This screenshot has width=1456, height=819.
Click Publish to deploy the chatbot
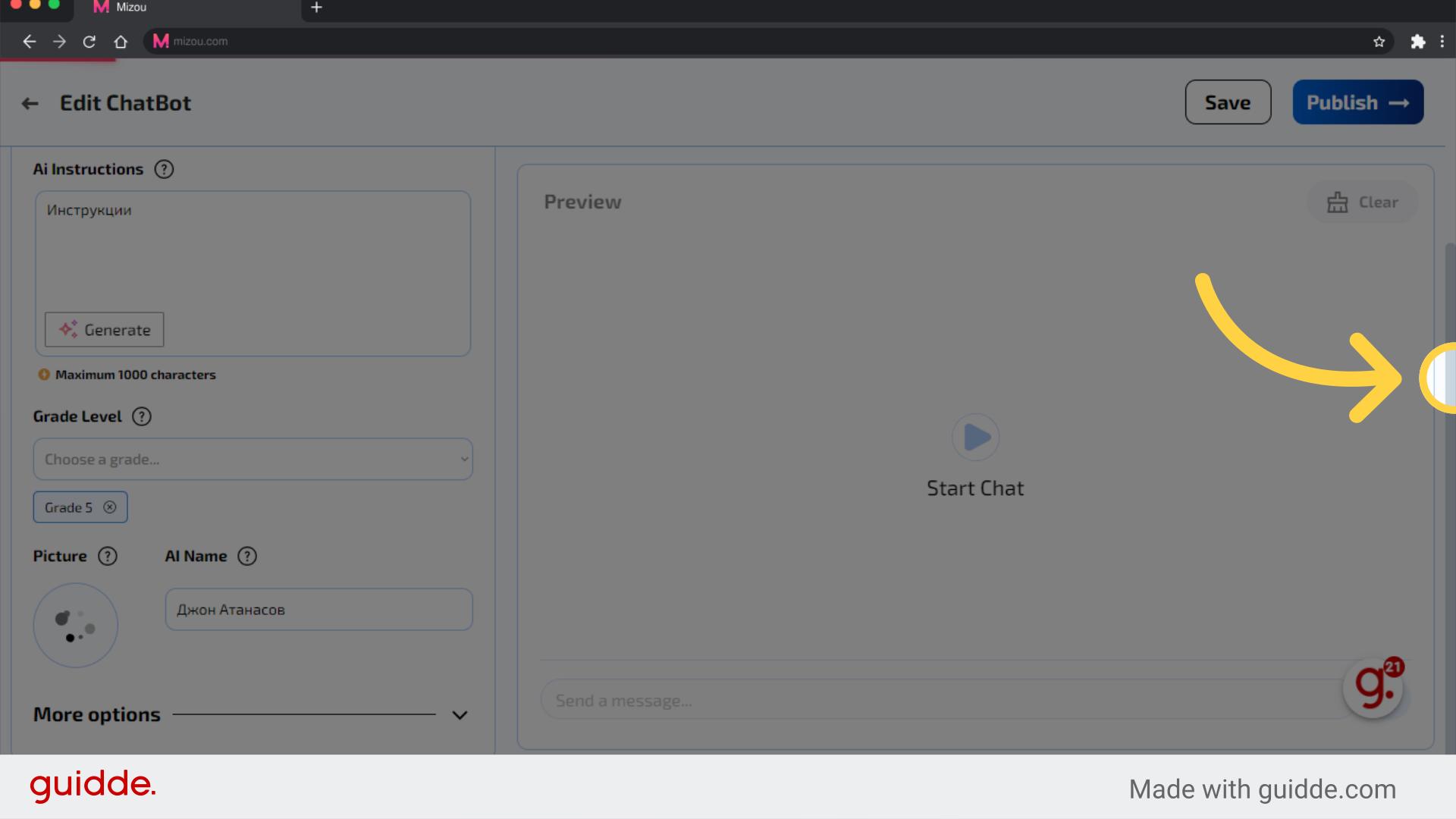tap(1358, 102)
